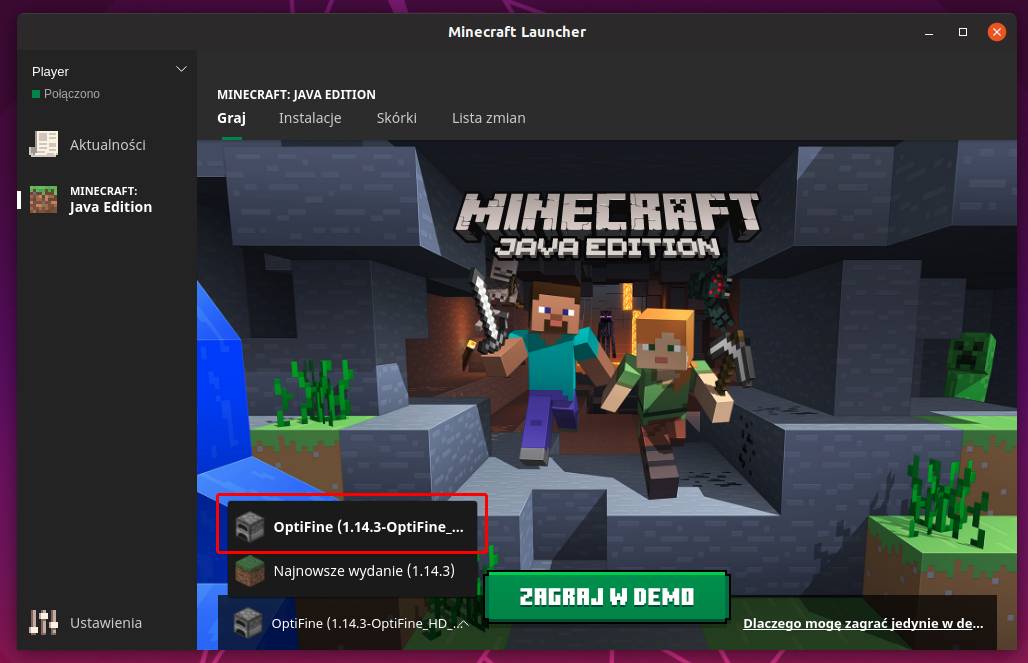1028x663 pixels.
Task: Open the Instalacje tab
Action: pos(310,118)
